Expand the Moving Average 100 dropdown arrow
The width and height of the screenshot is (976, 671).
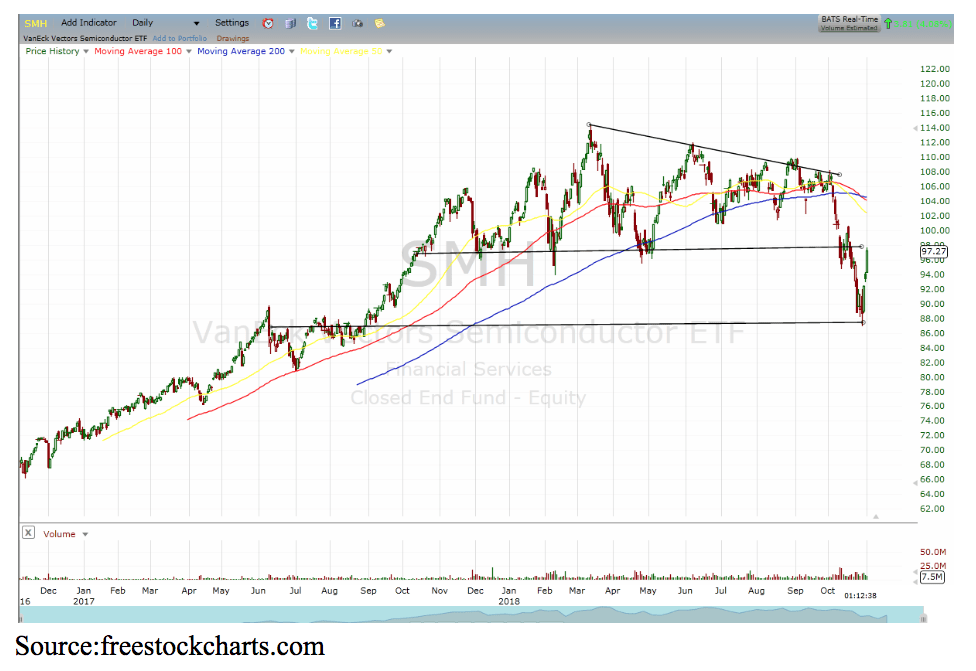click(189, 52)
